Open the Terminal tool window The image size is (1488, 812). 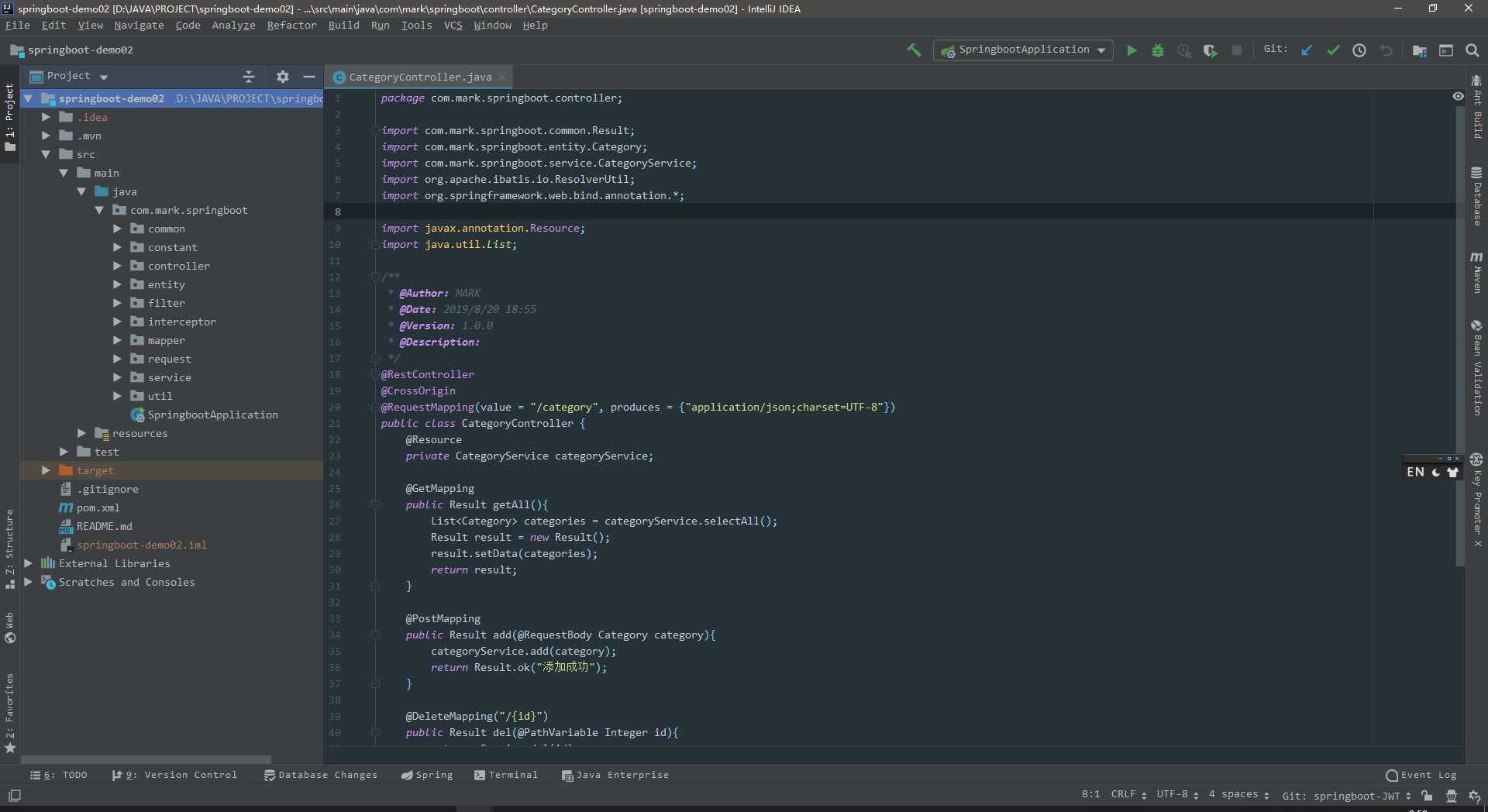[x=506, y=775]
